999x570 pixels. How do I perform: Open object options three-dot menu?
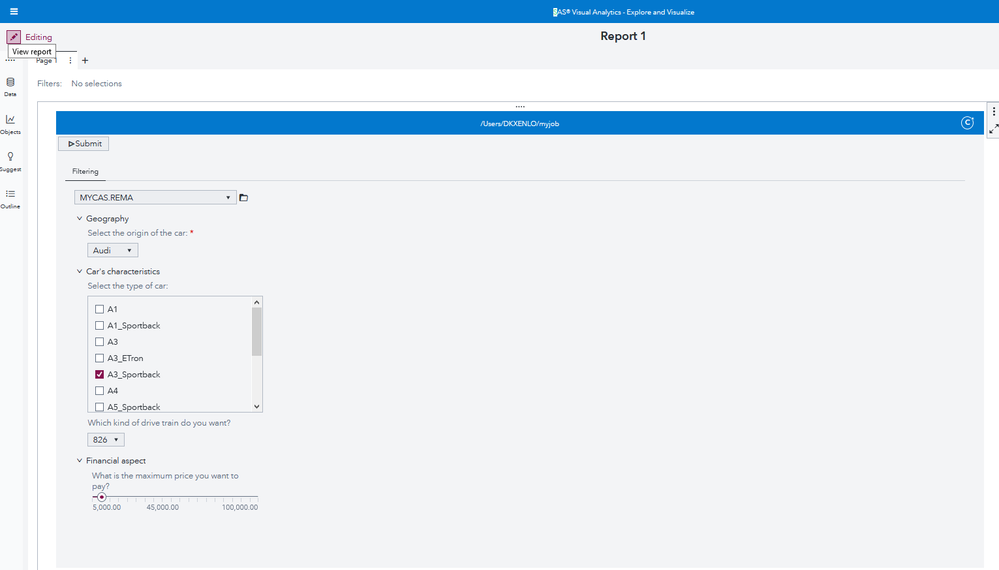click(993, 111)
